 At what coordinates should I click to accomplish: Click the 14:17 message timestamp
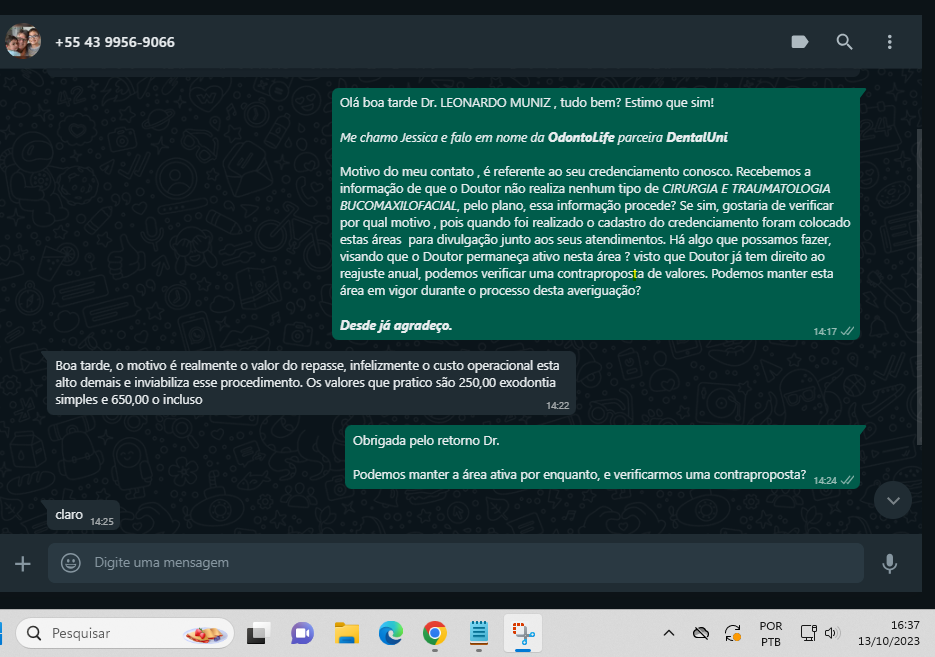[825, 331]
